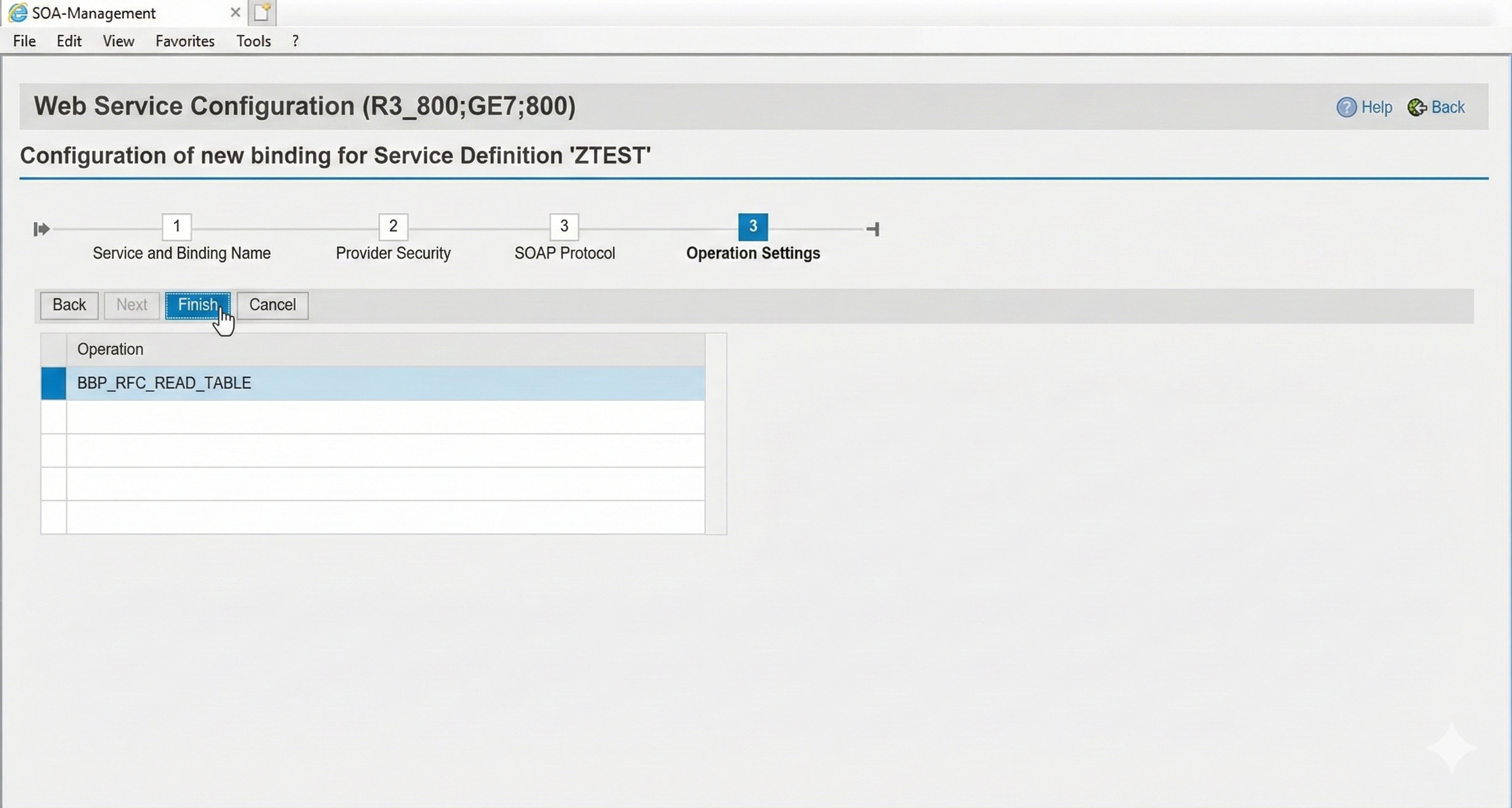Select the BBP_RFC_READ_TABLE operation row
1512x808 pixels.
click(164, 384)
